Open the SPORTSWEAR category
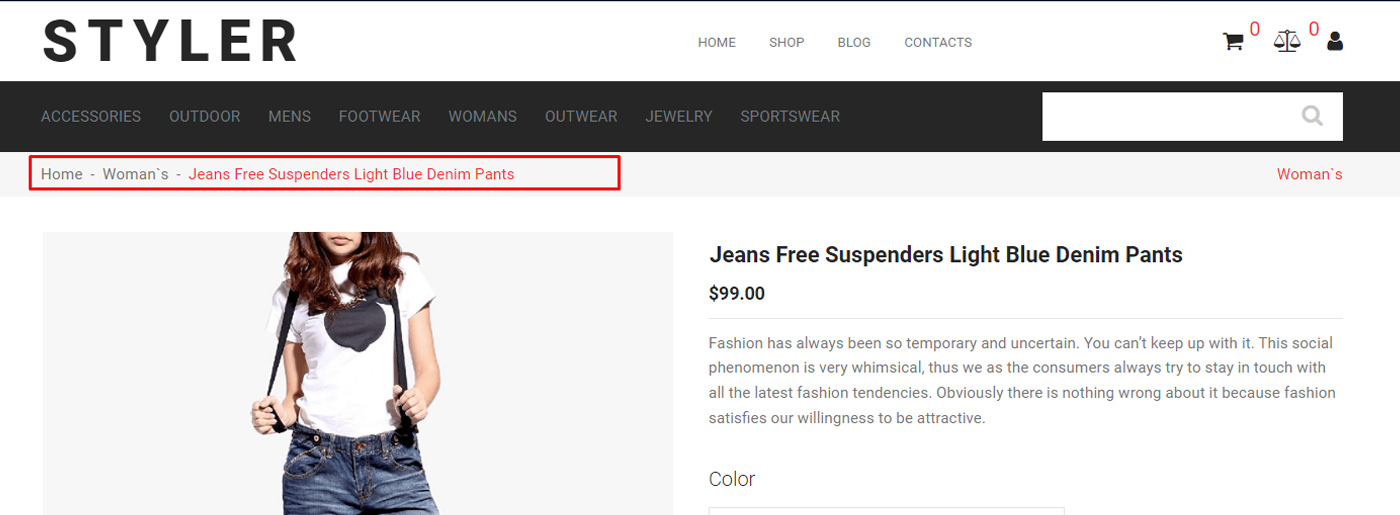The image size is (1400, 515). click(x=790, y=116)
